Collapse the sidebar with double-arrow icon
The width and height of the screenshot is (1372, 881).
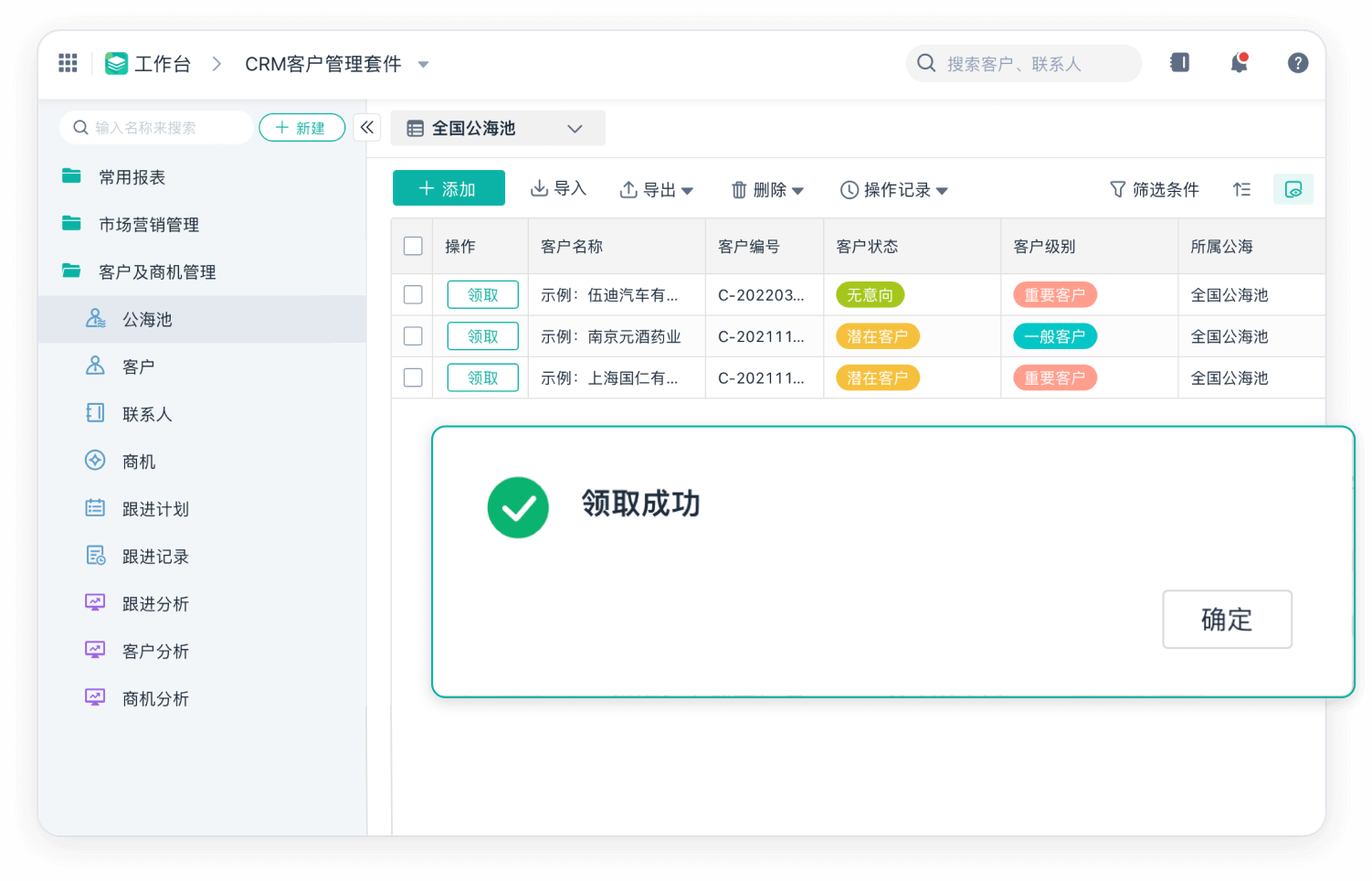[x=367, y=128]
